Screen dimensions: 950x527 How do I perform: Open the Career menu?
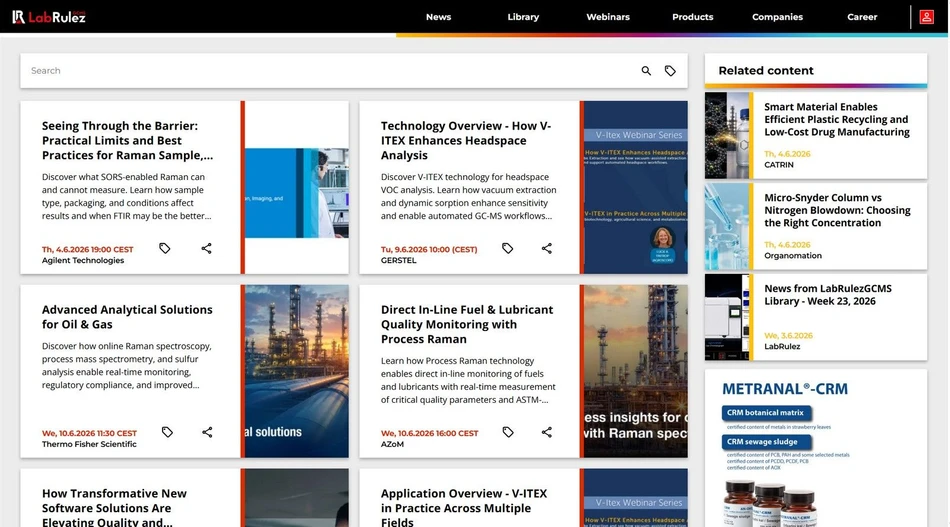pos(862,17)
